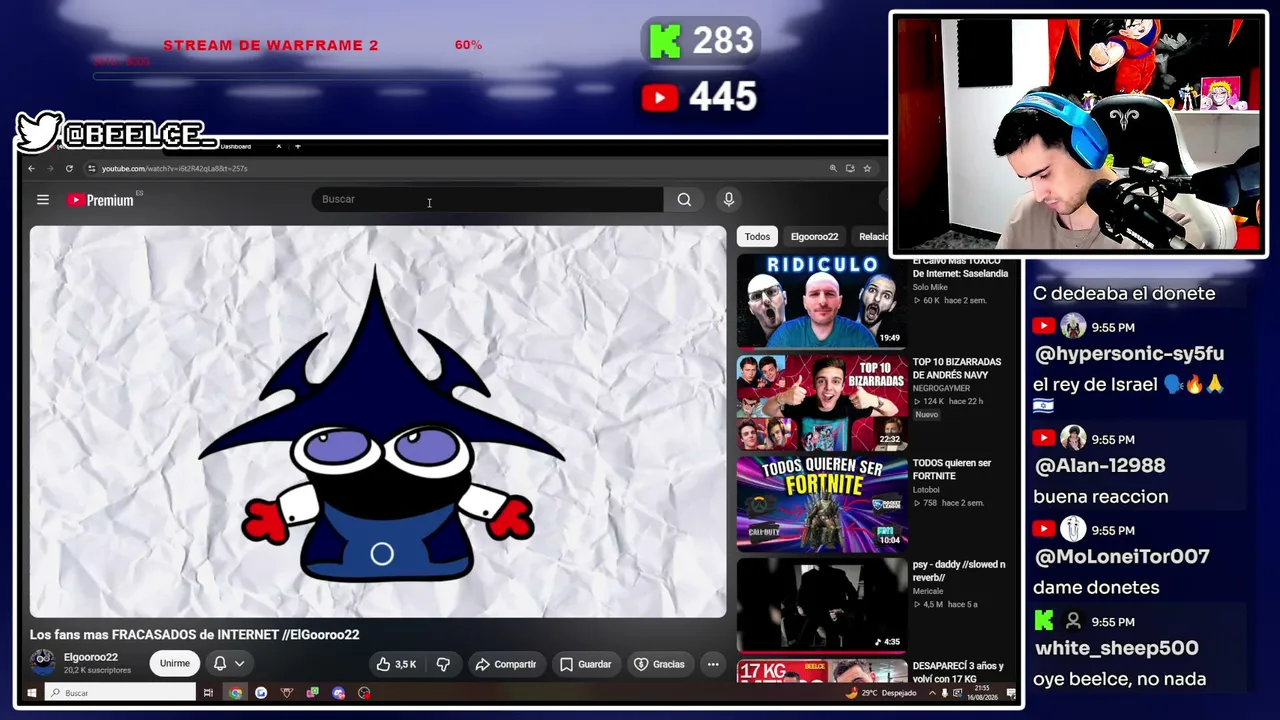Open the DESAPARECÍ 3 años video title

958,672
